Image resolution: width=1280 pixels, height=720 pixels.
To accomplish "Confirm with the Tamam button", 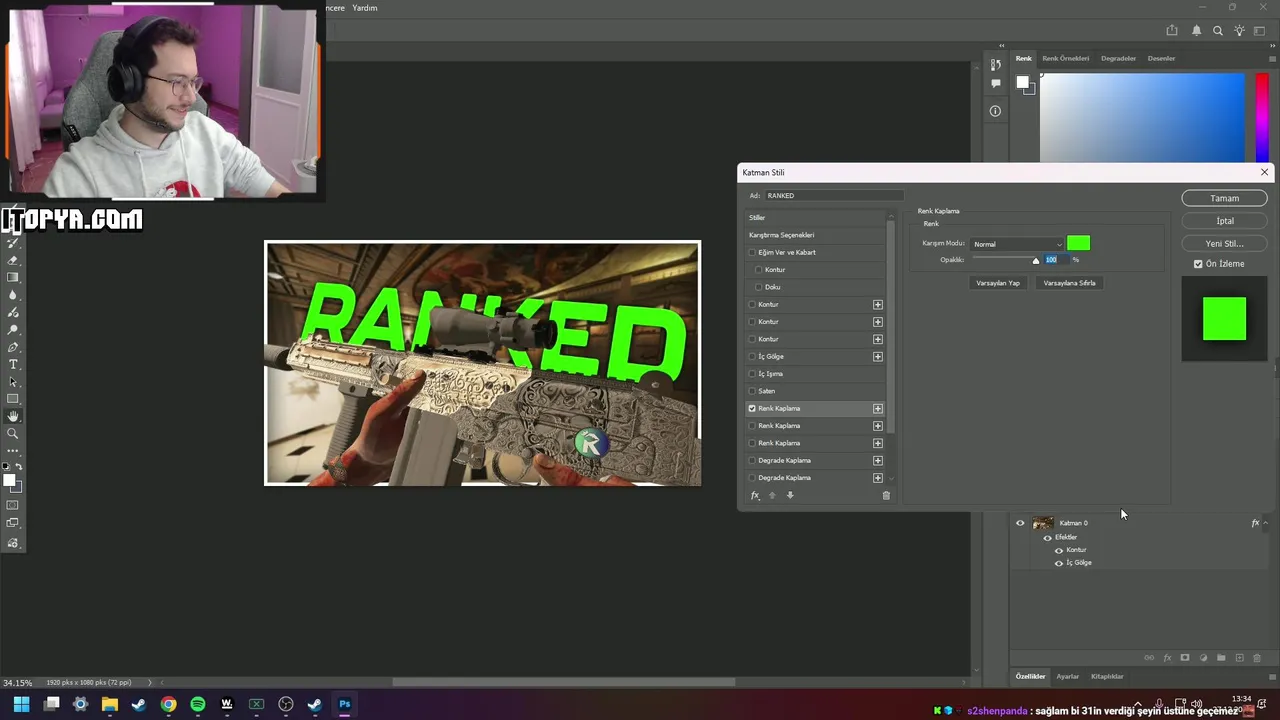I will point(1224,198).
